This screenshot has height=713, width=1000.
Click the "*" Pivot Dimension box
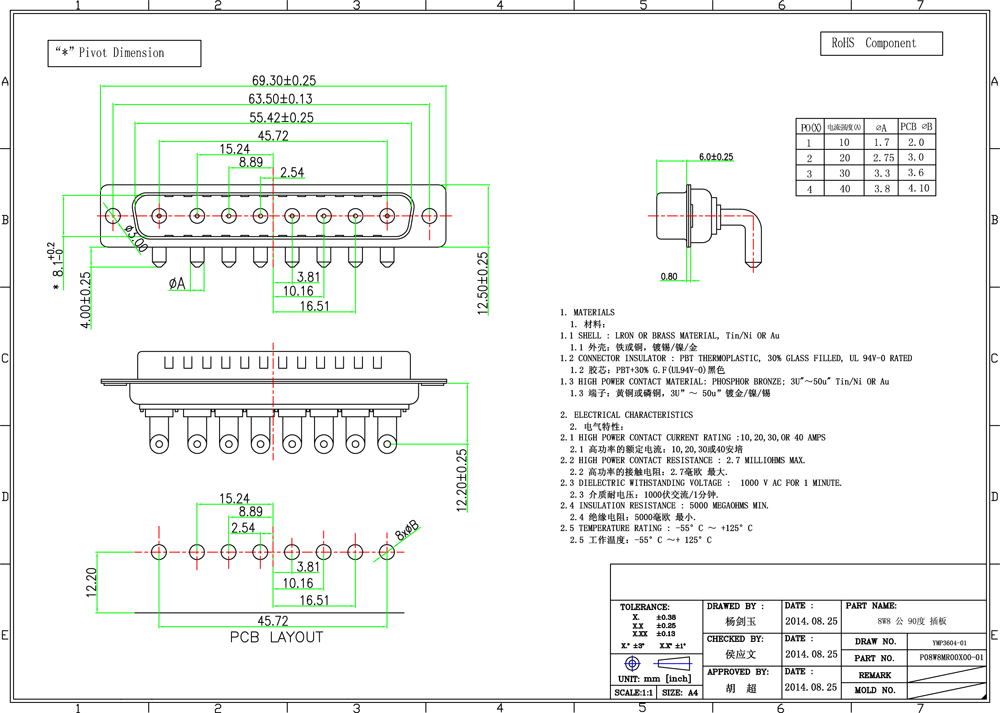tap(124, 53)
